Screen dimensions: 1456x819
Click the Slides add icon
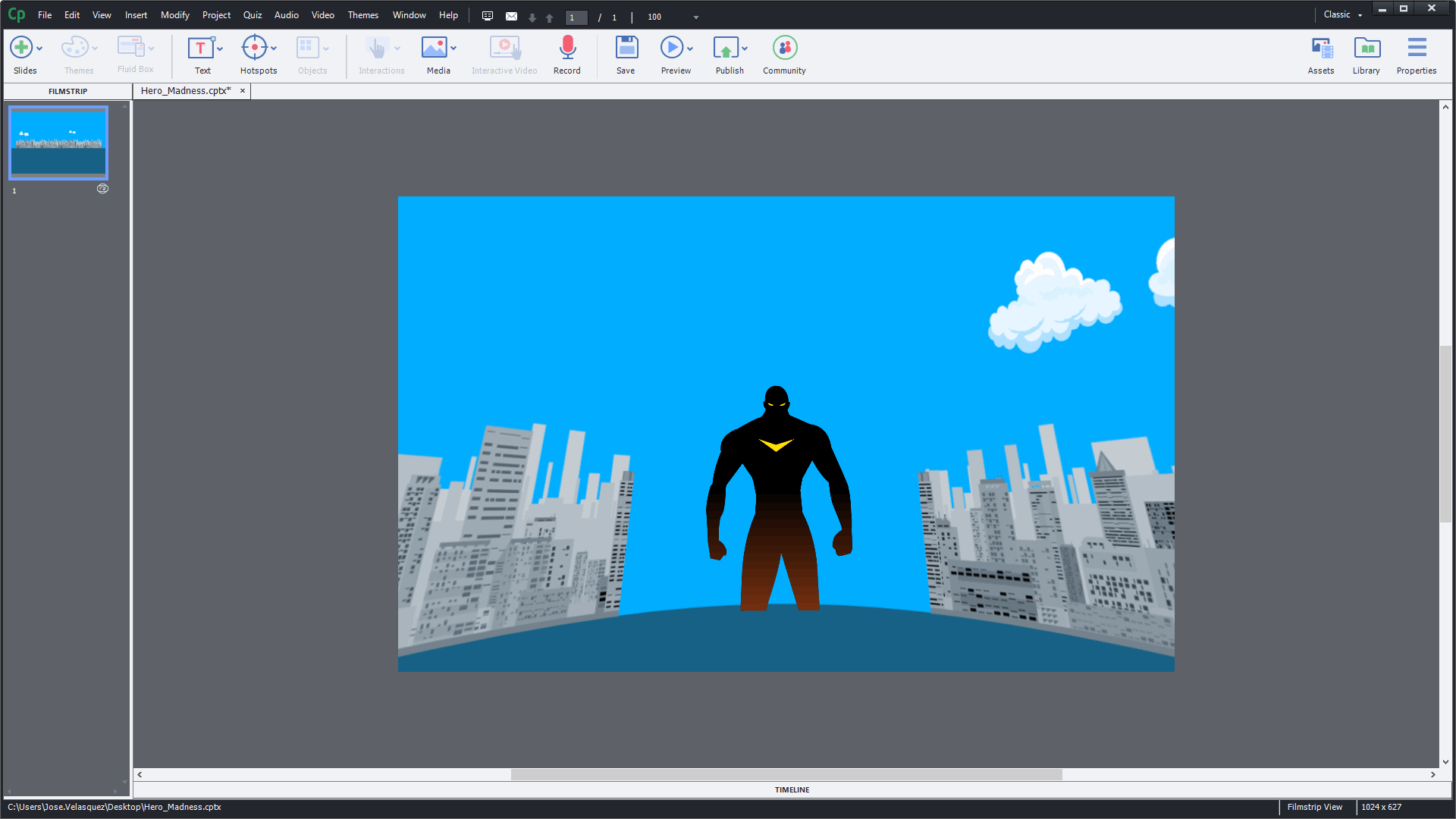pyautogui.click(x=21, y=48)
